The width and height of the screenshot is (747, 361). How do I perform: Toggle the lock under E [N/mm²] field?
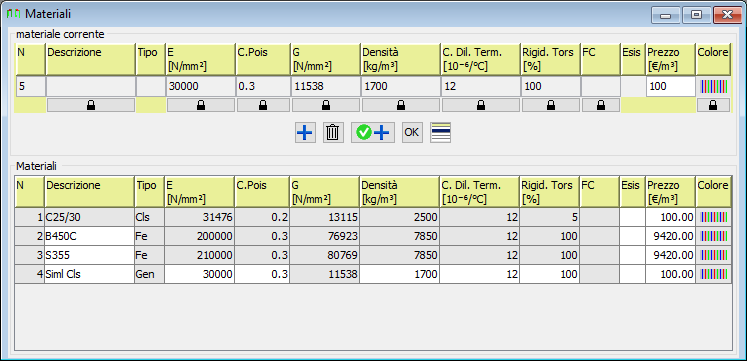point(201,105)
